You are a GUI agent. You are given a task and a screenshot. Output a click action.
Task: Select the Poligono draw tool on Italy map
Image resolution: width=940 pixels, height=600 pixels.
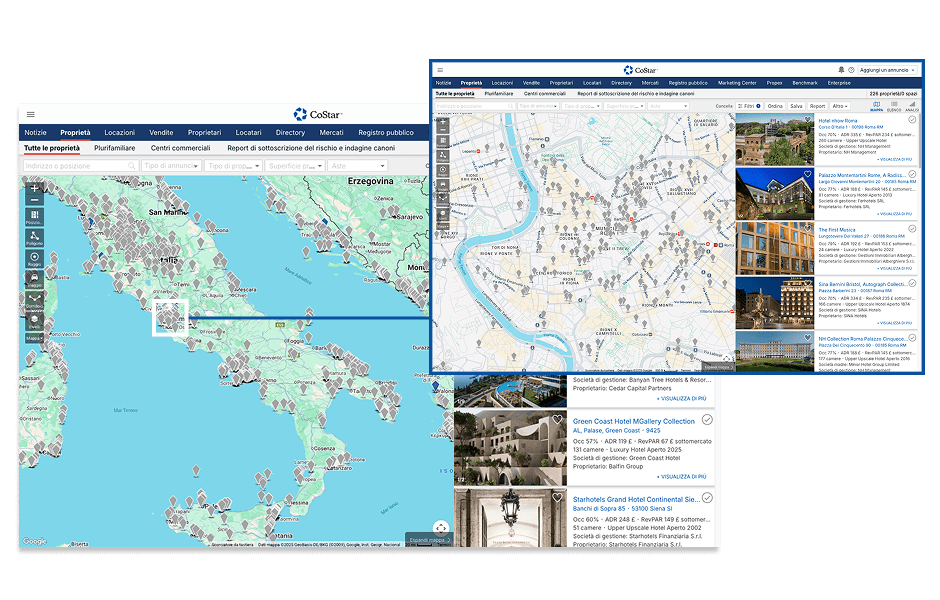point(35,237)
